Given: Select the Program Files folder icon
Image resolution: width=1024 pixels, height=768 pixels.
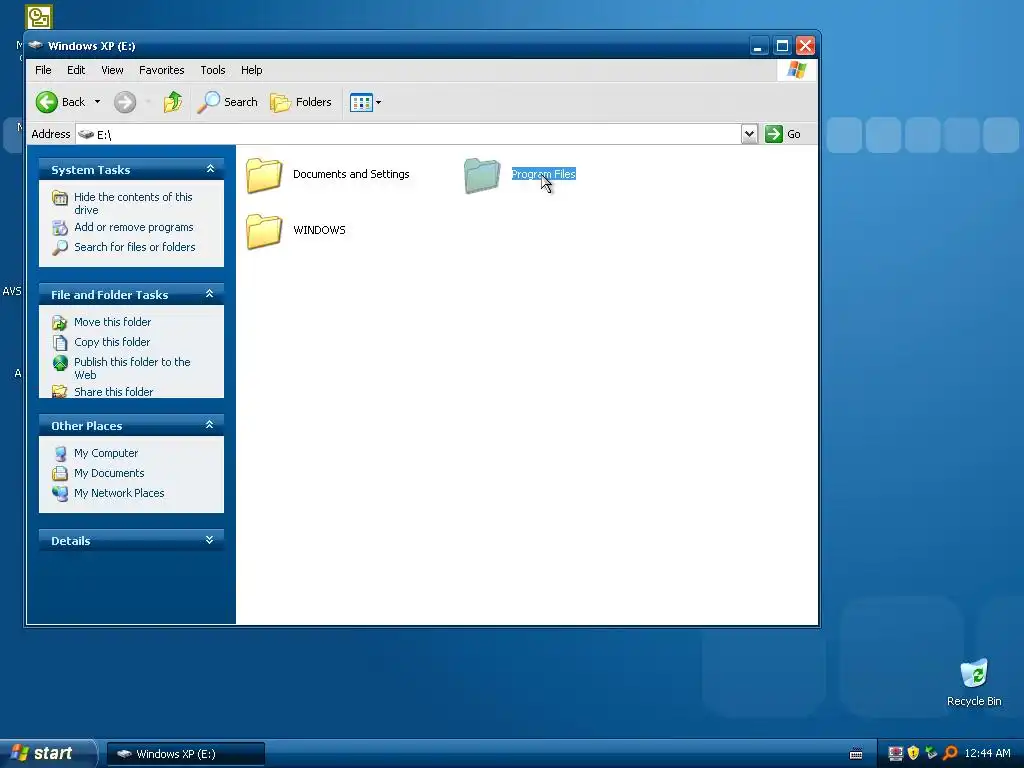Looking at the screenshot, I should [x=482, y=175].
